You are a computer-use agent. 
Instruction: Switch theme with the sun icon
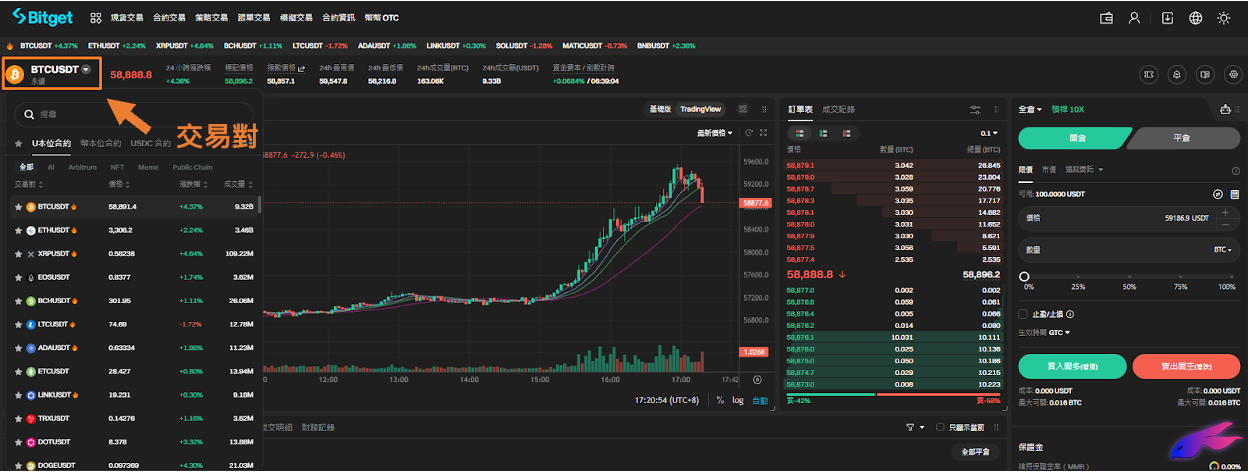(x=1224, y=18)
